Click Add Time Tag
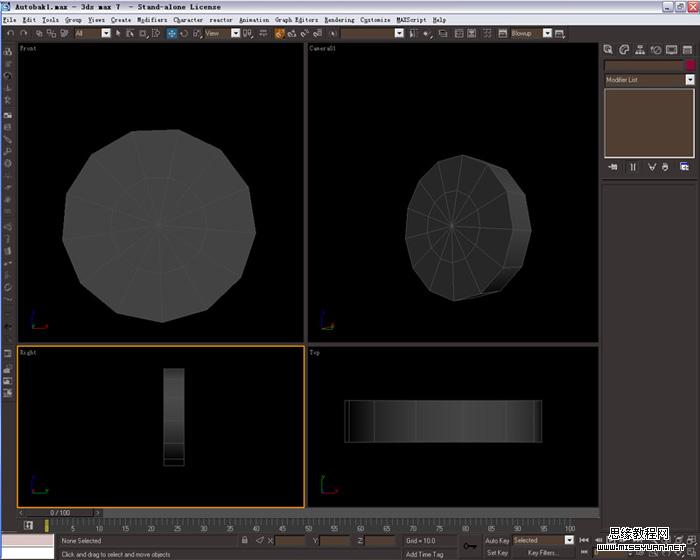Image resolution: width=700 pixels, height=560 pixels. [x=425, y=554]
